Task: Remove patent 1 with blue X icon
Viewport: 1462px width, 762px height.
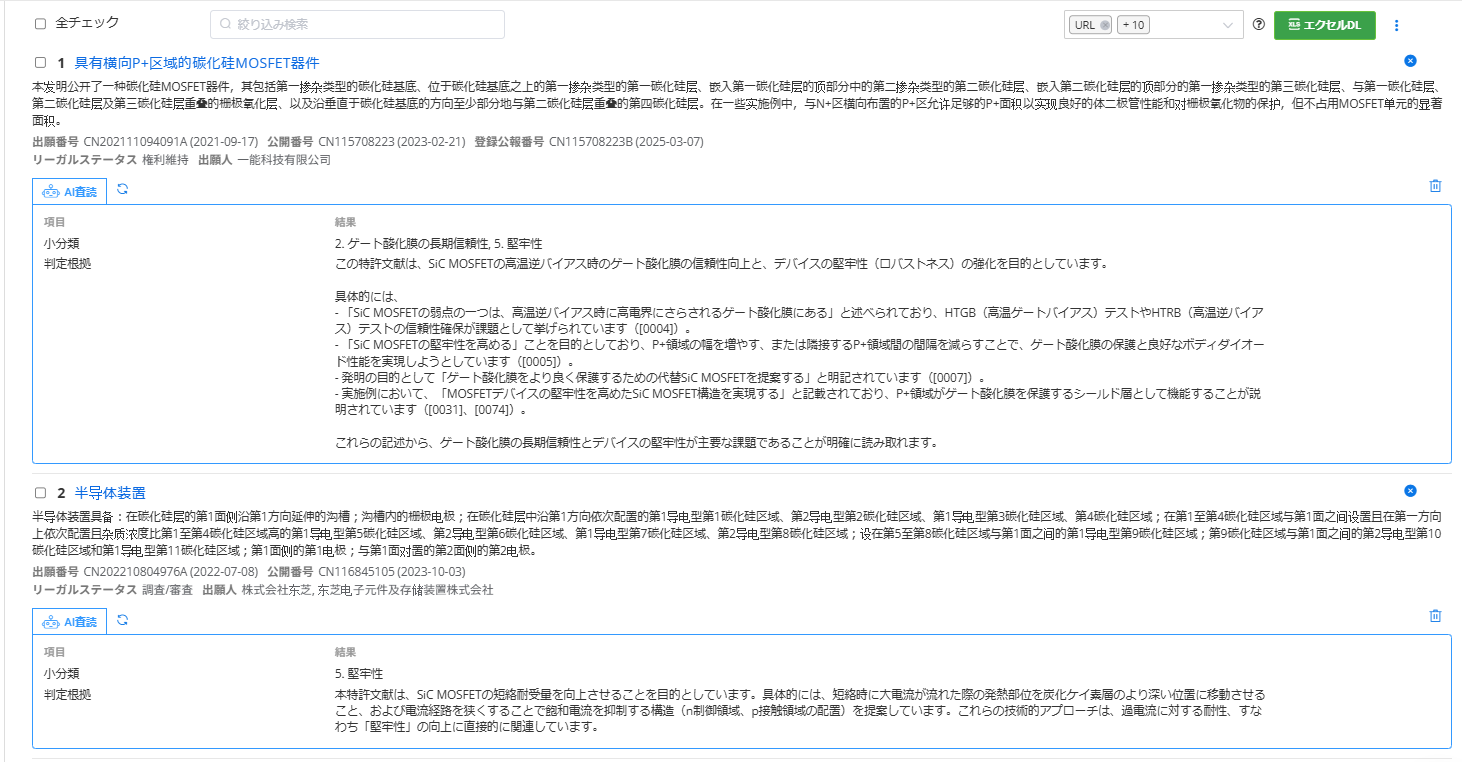Action: 1410,61
